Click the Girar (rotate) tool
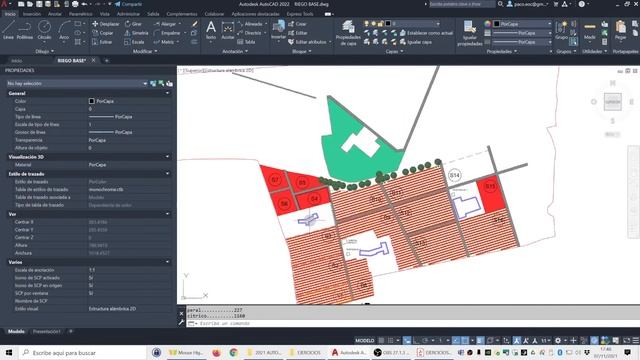The width and height of the screenshot is (640, 360). pos(133,24)
